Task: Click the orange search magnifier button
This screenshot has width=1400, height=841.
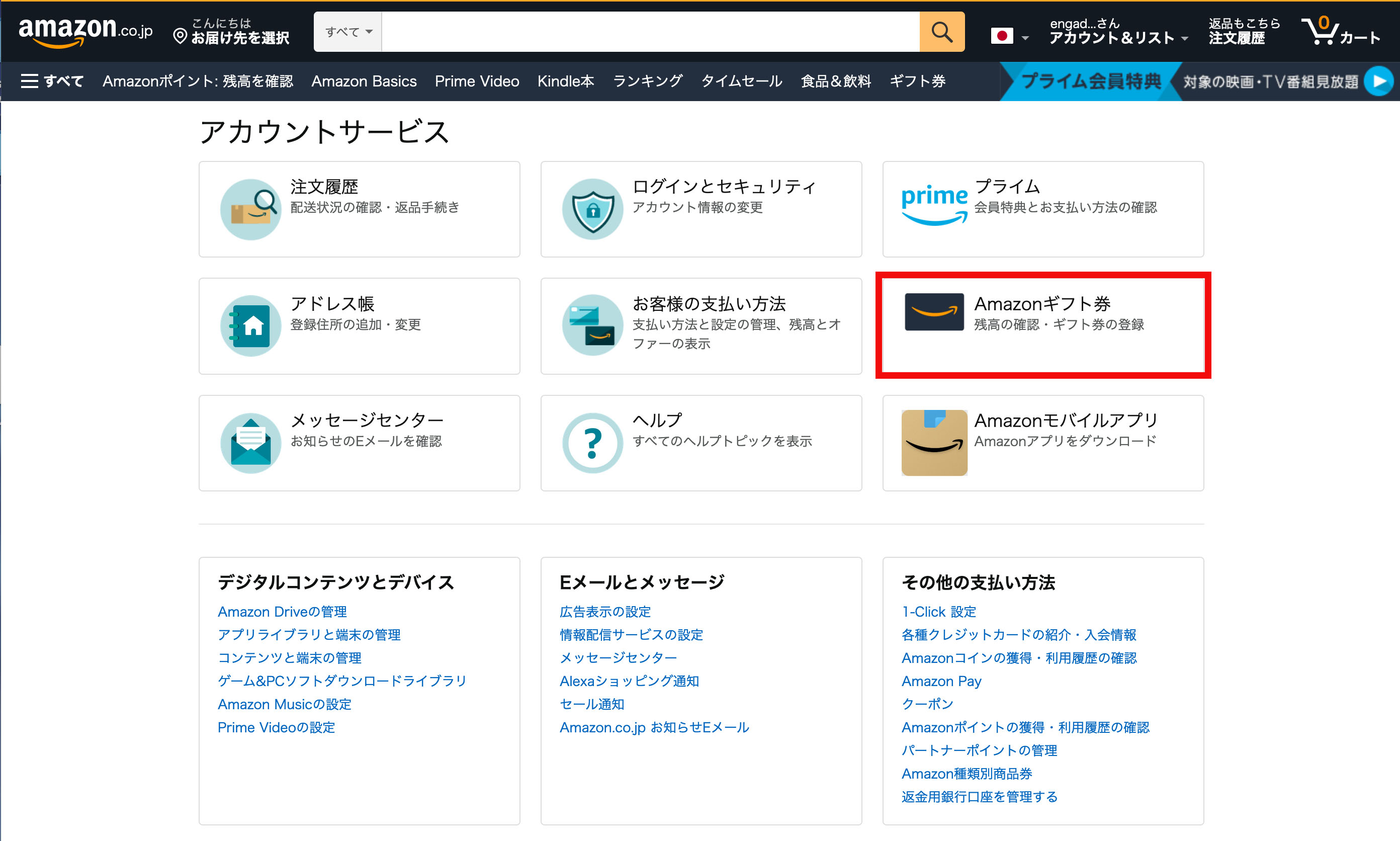Action: 942,32
